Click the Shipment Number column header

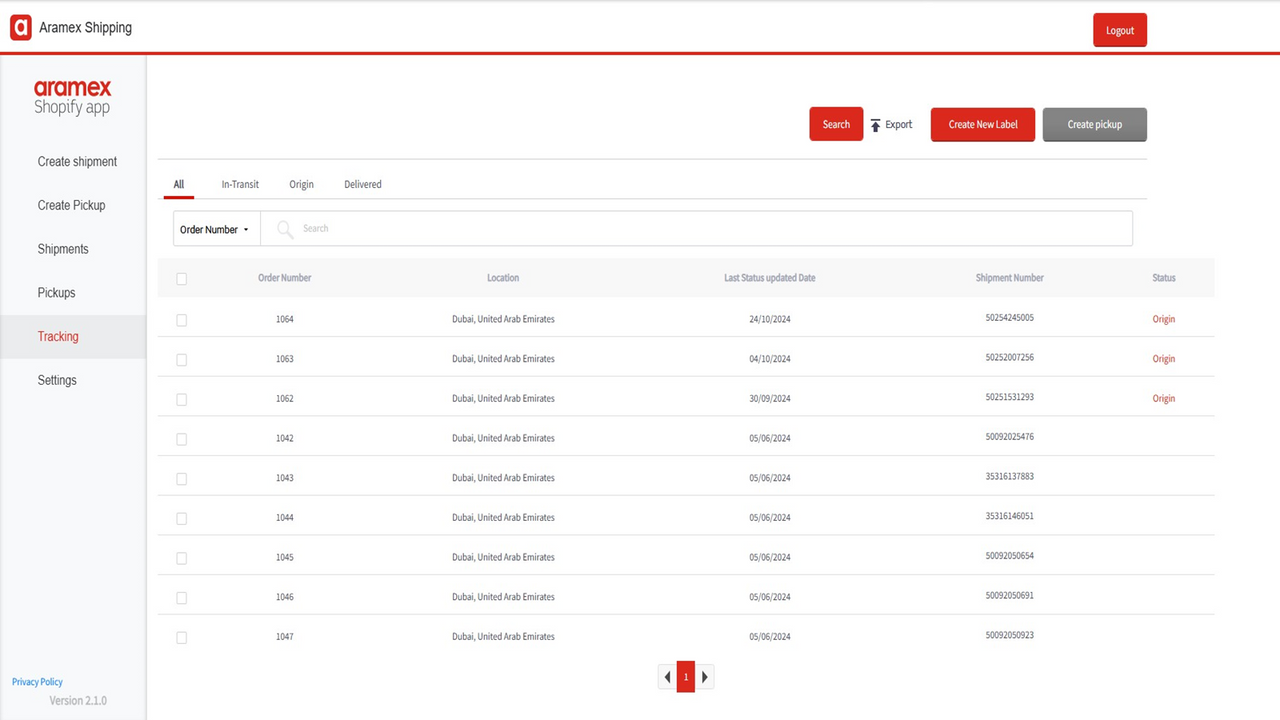tap(1010, 278)
